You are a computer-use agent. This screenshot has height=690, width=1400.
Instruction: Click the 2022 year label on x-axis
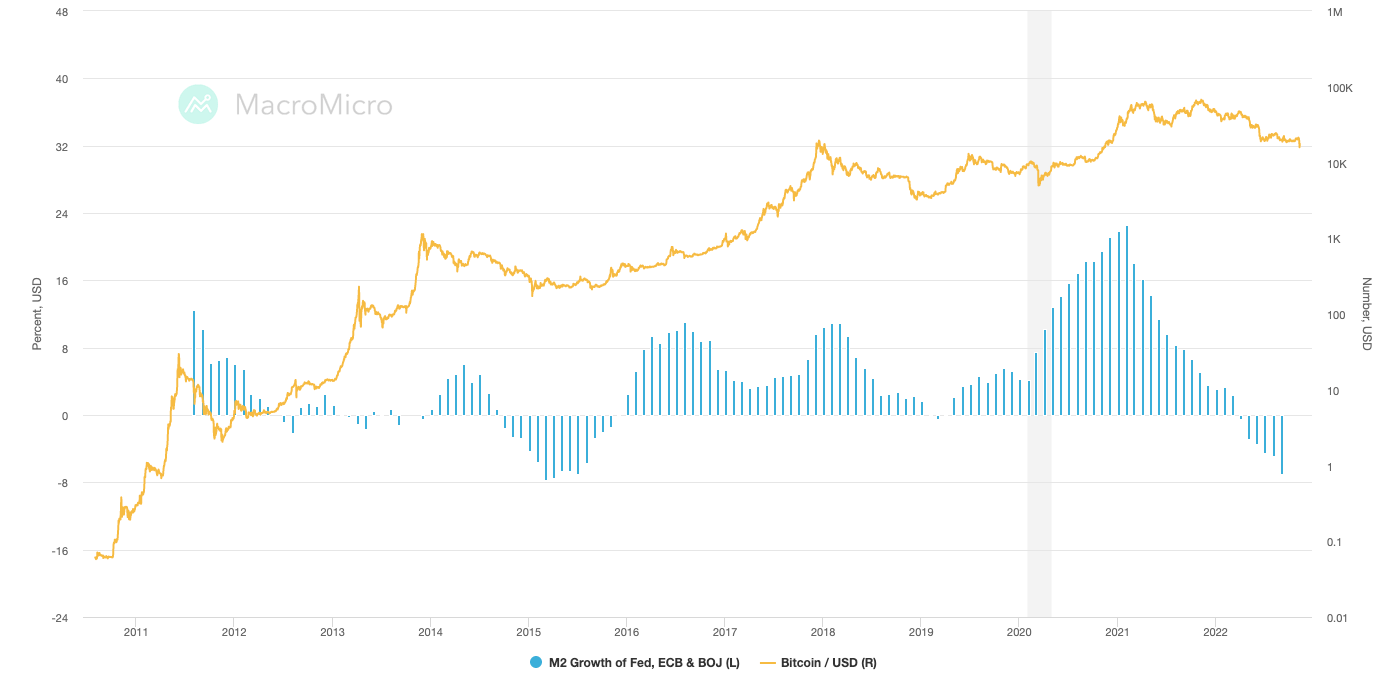[1215, 633]
